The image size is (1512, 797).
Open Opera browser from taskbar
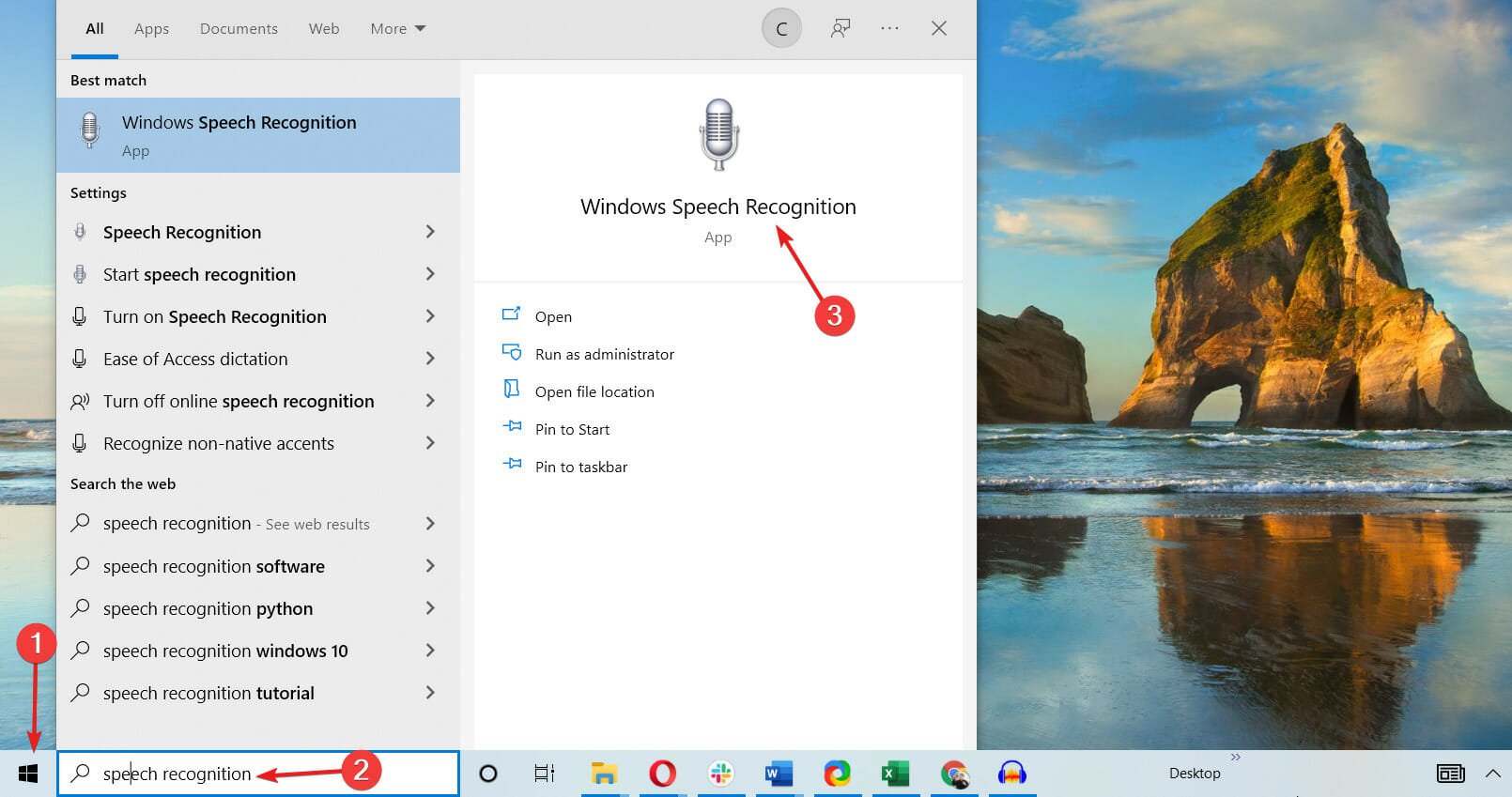(x=662, y=774)
